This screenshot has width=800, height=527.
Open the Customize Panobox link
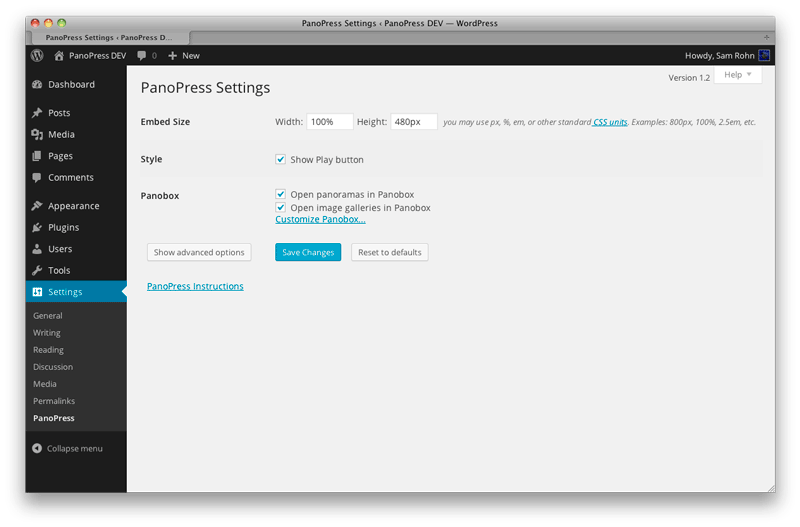click(x=320, y=219)
